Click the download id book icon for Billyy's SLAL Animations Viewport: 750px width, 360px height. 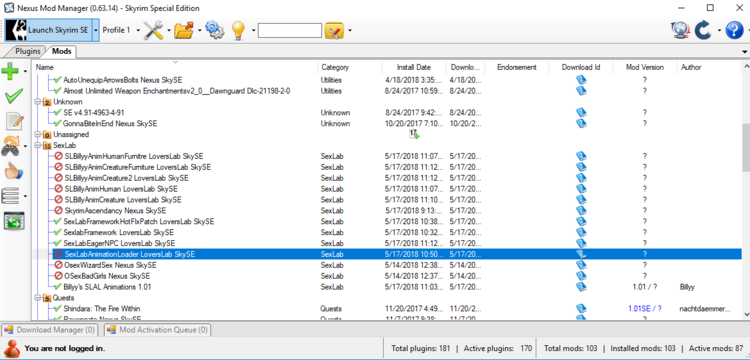pos(581,287)
